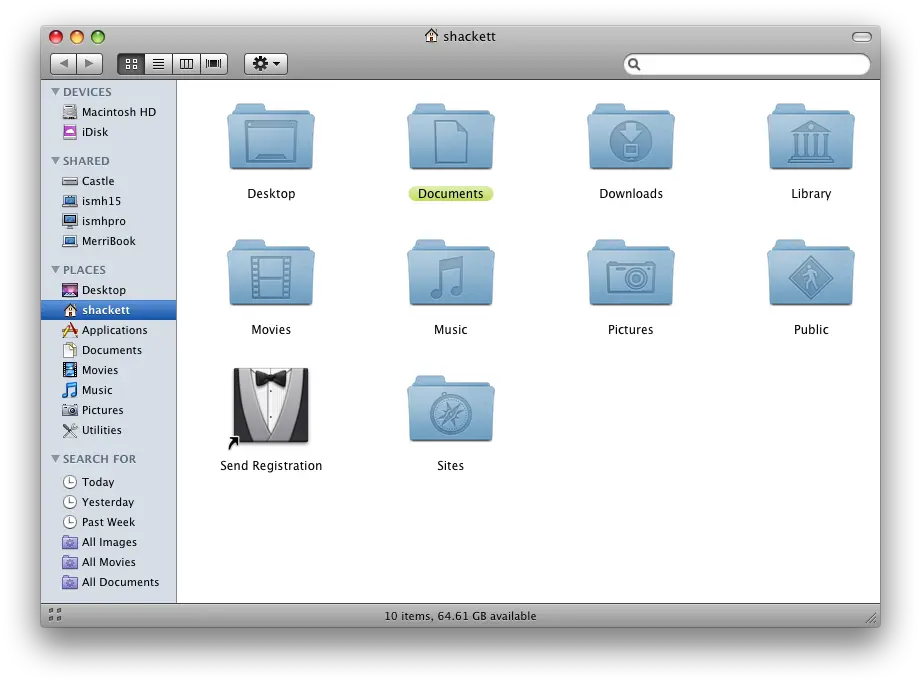Select Desktop in sidebar Places
The width and height of the screenshot is (921, 683).
109,290
